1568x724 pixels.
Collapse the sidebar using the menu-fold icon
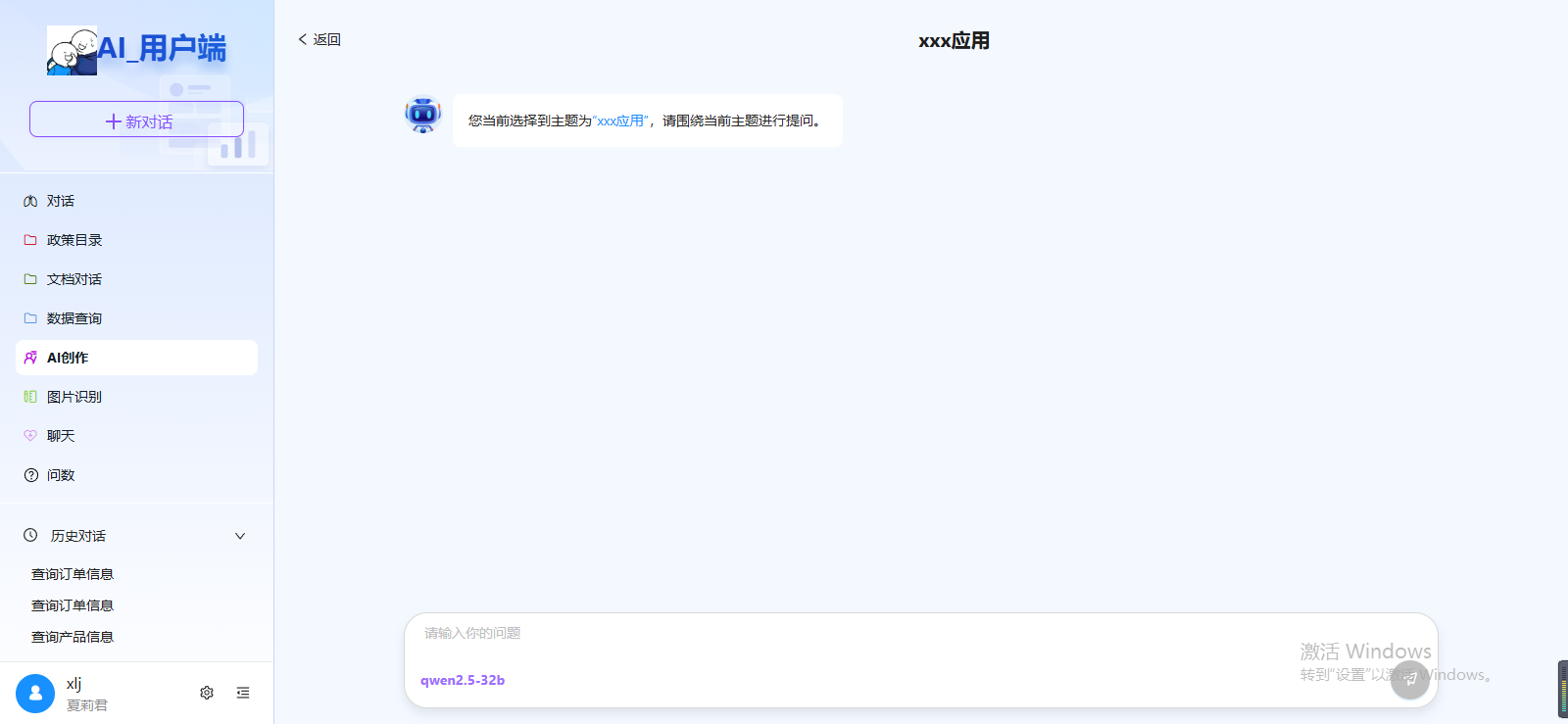pyautogui.click(x=243, y=693)
